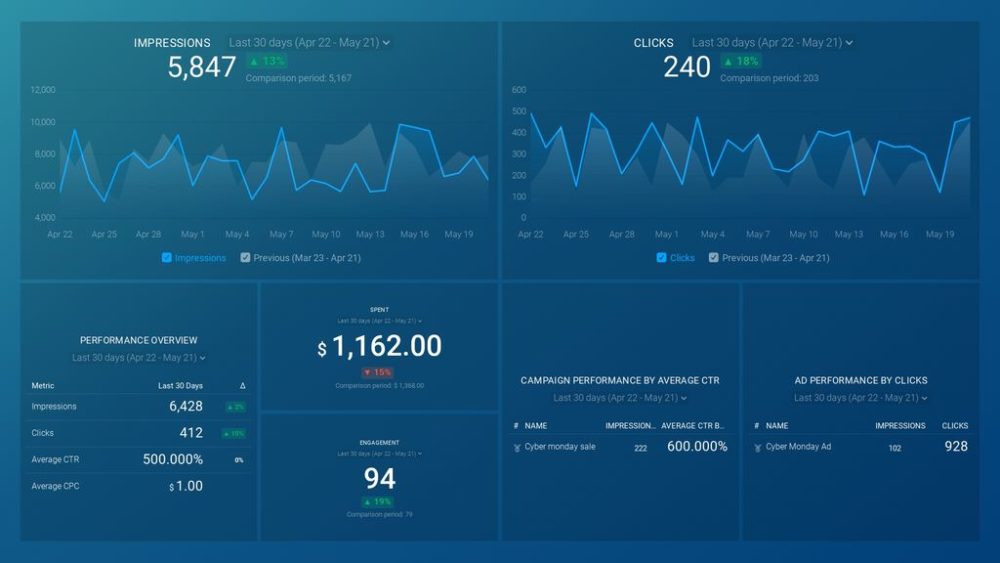This screenshot has height=563, width=1000.
Task: Toggle the Clicks series checkbox
Action: (661, 258)
